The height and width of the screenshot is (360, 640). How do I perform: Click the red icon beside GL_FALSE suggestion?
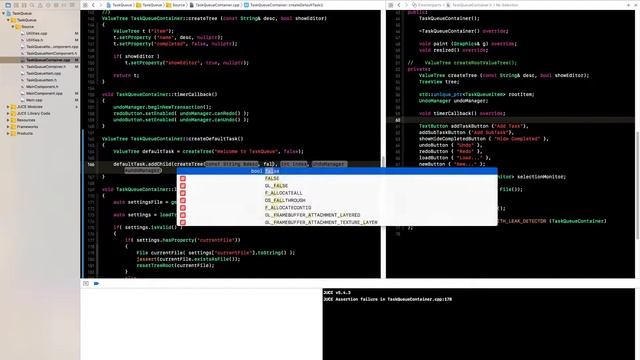coord(183,186)
